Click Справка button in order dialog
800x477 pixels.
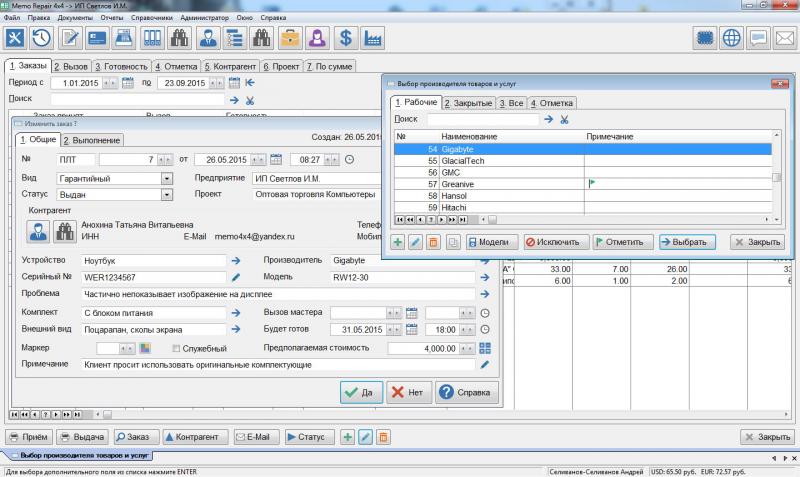click(467, 392)
